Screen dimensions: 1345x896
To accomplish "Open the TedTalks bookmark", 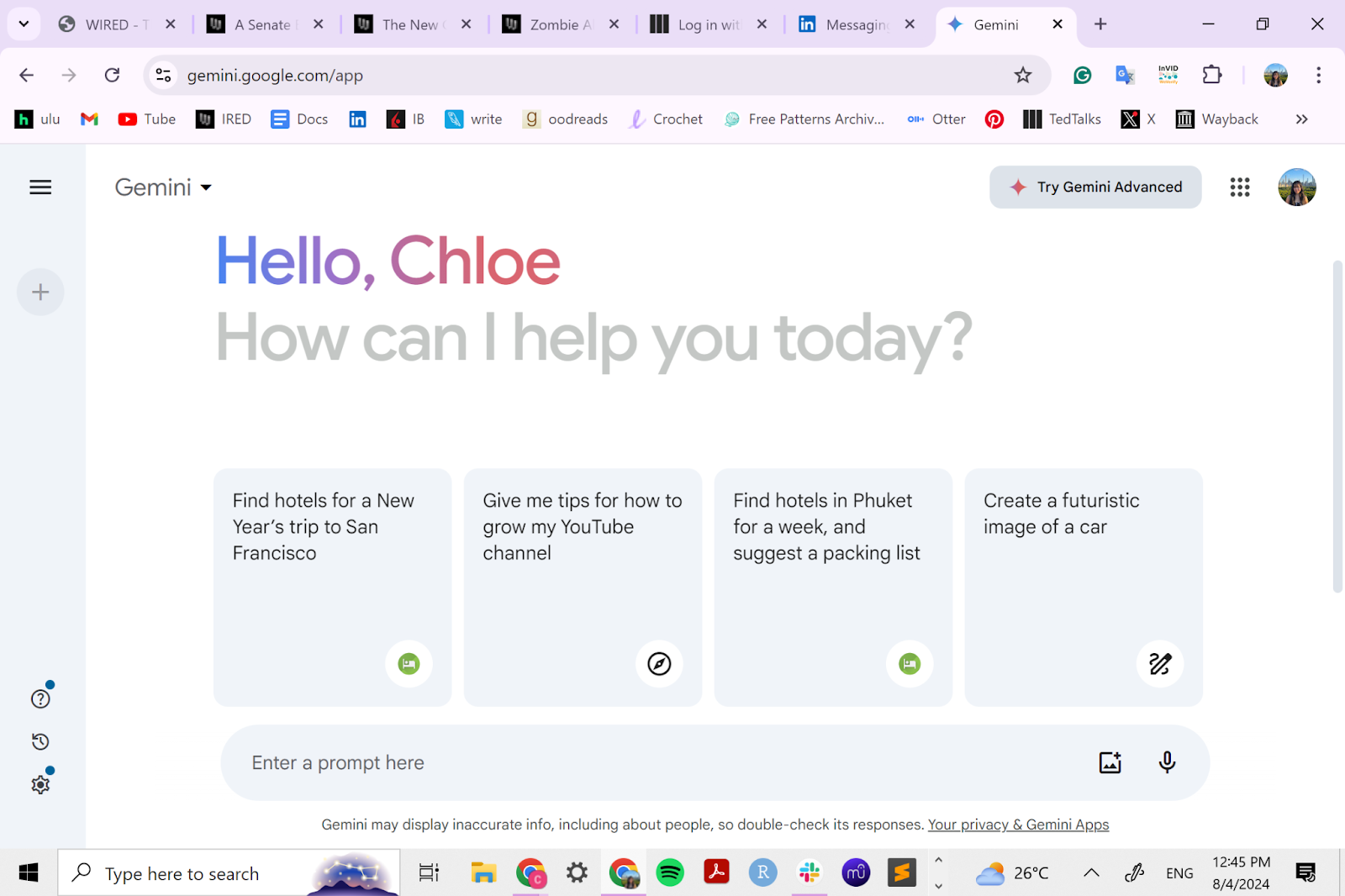I will (1062, 119).
